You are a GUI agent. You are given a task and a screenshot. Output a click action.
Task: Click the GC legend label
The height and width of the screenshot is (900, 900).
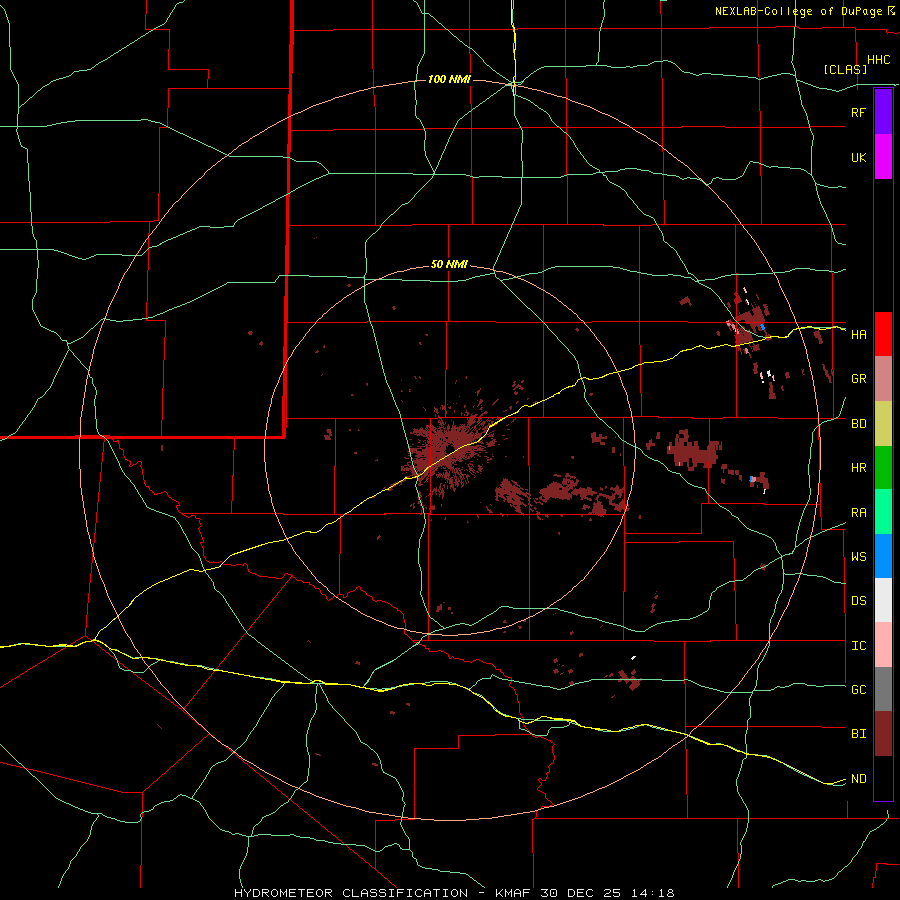coord(858,690)
